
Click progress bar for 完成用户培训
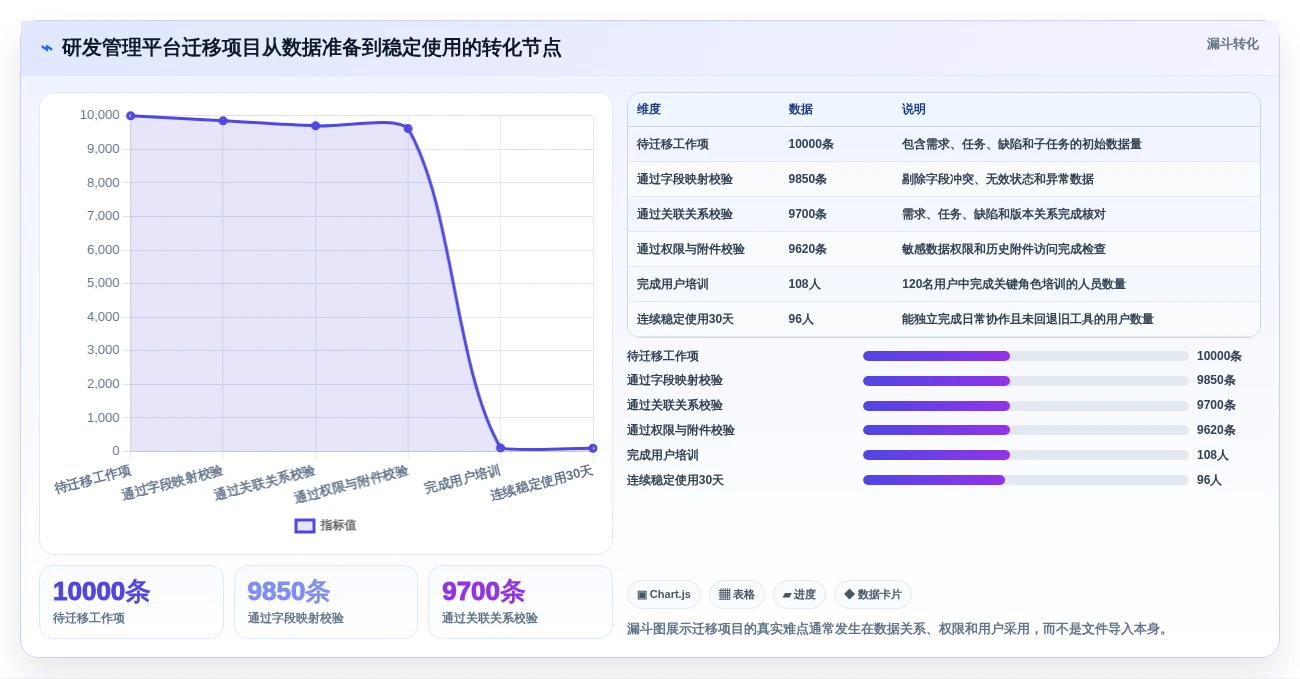(1026, 455)
